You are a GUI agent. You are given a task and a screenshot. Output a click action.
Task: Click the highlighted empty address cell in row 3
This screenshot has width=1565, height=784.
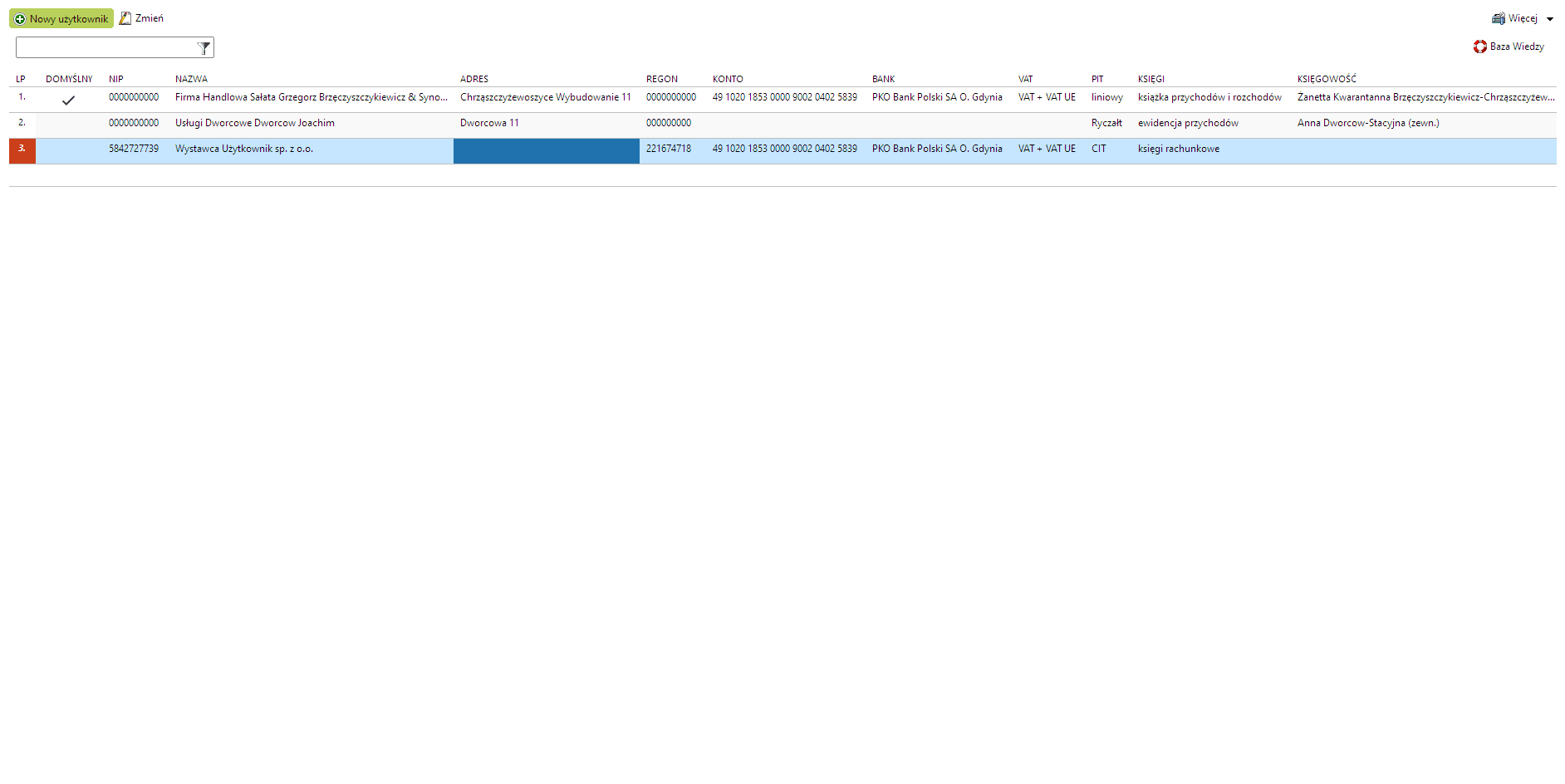tap(546, 150)
